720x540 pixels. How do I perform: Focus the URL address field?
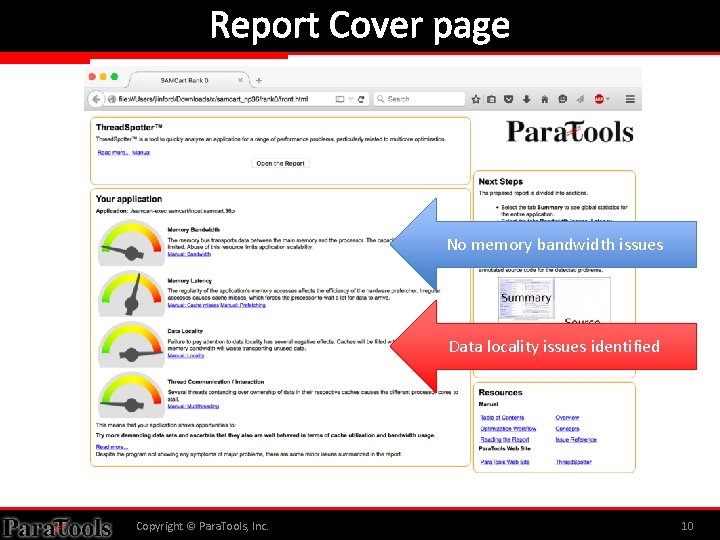coord(220,99)
